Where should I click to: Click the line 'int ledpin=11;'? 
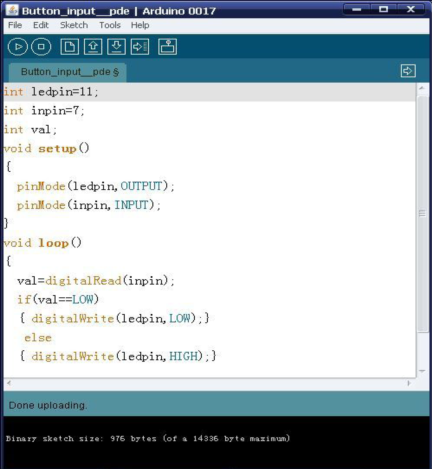51,92
